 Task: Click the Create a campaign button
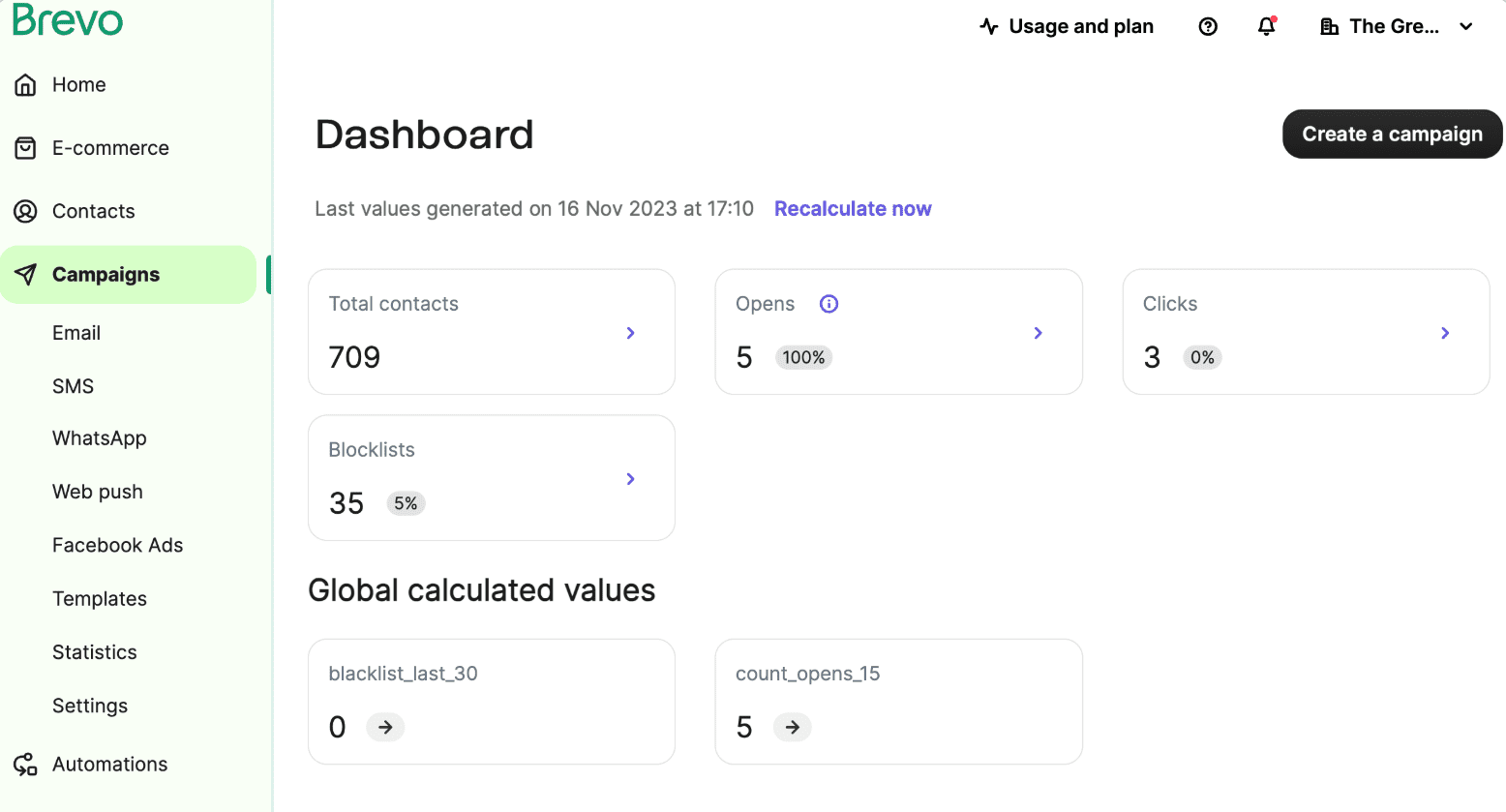[x=1392, y=134]
